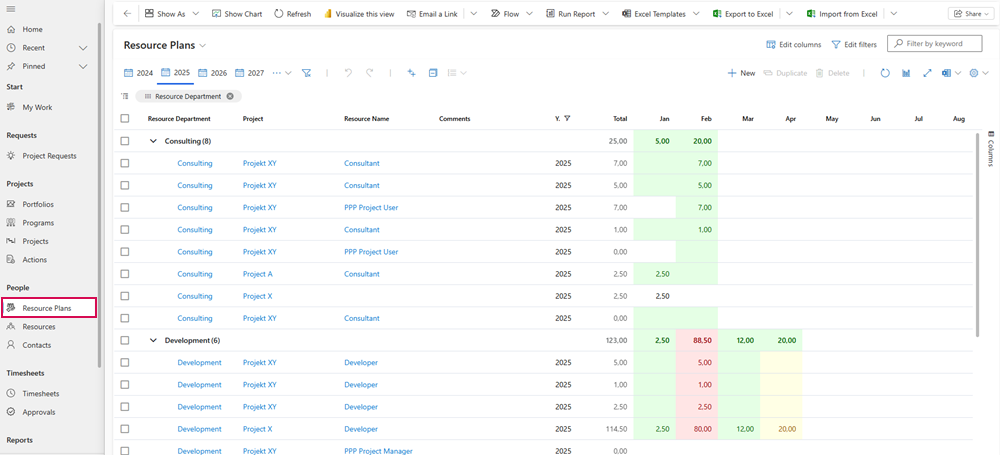1000x455 pixels.
Task: Click the expand to full screen icon
Action: [x=927, y=73]
